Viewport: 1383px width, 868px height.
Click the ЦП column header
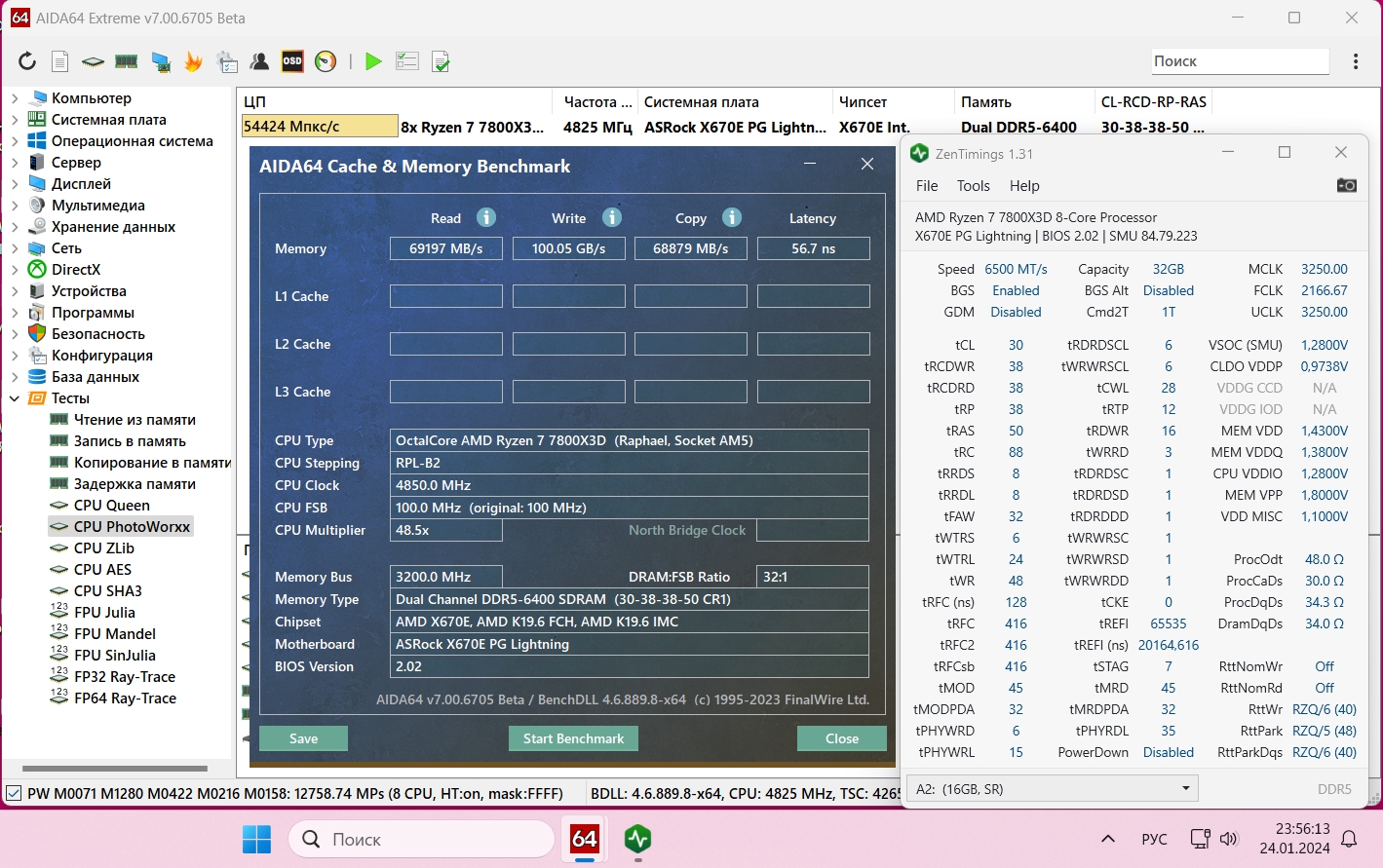click(395, 101)
